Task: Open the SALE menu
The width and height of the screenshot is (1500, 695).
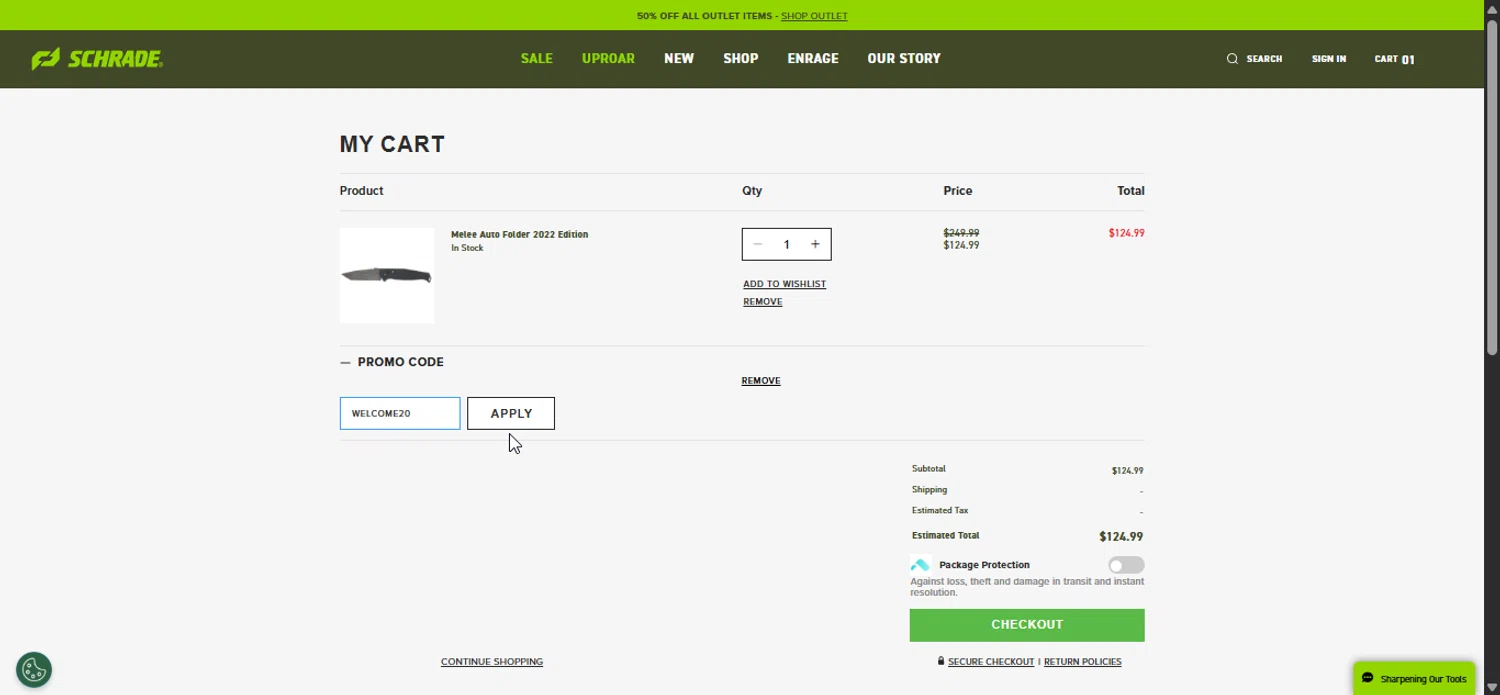Action: (537, 58)
